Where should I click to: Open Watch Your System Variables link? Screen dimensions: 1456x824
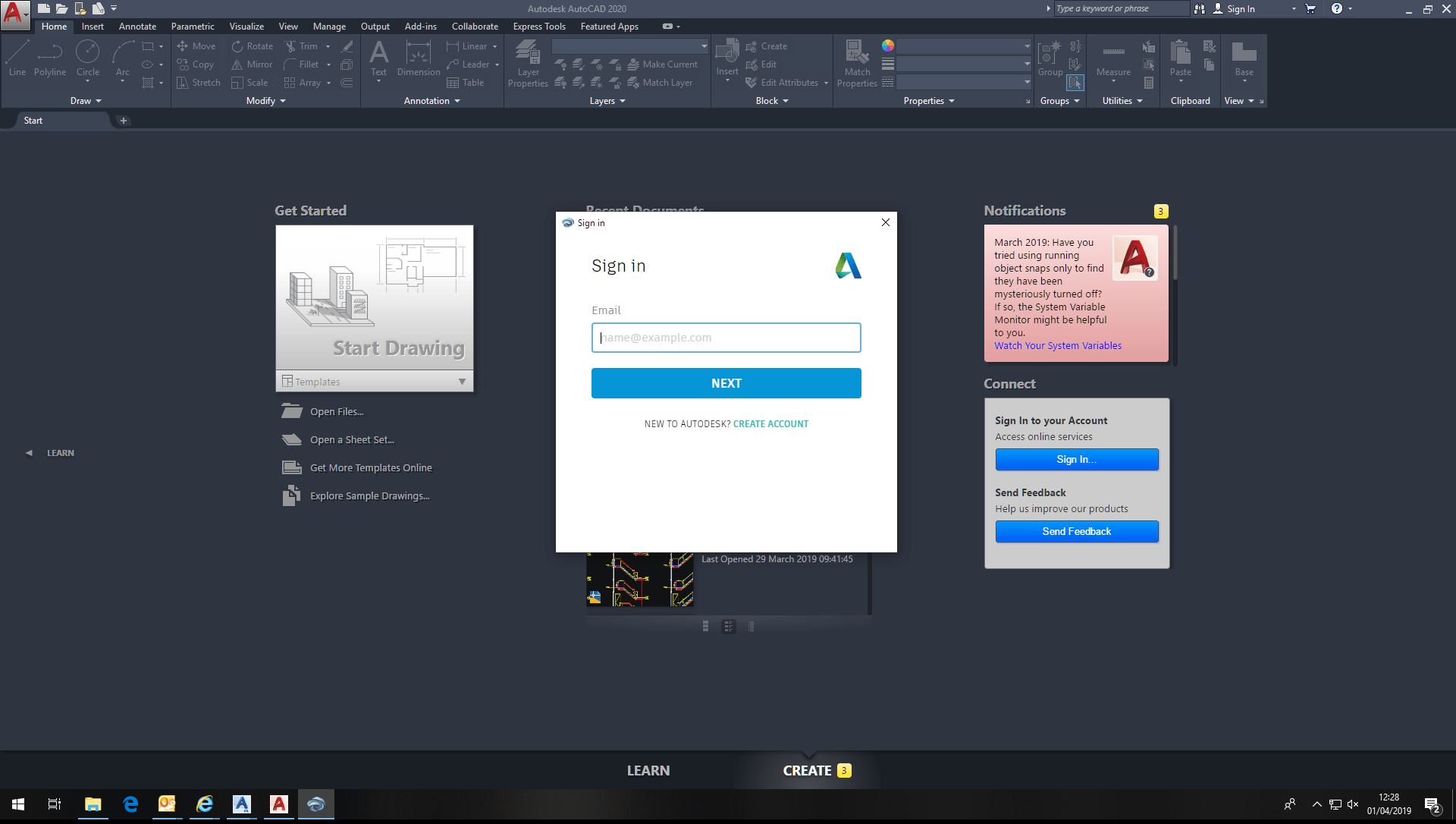1058,345
